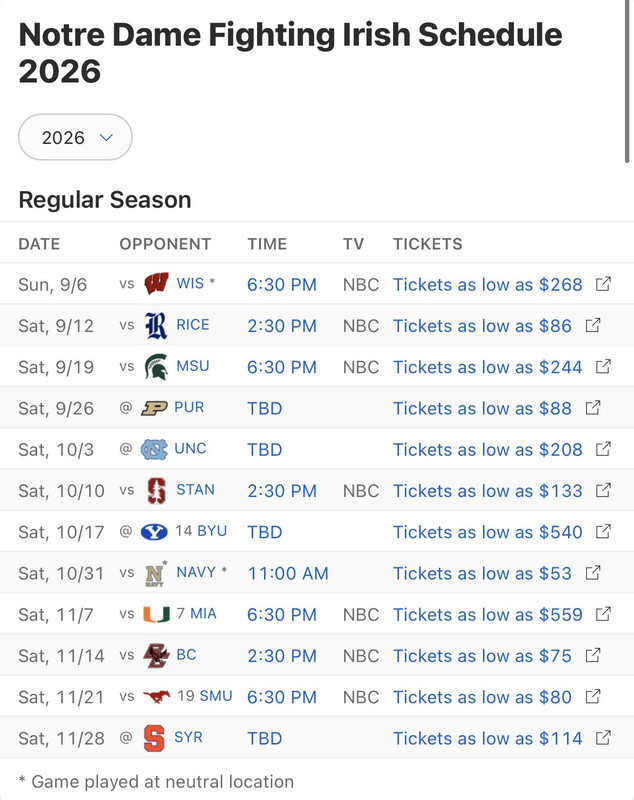Open the 2026 season dropdown

tap(75, 137)
